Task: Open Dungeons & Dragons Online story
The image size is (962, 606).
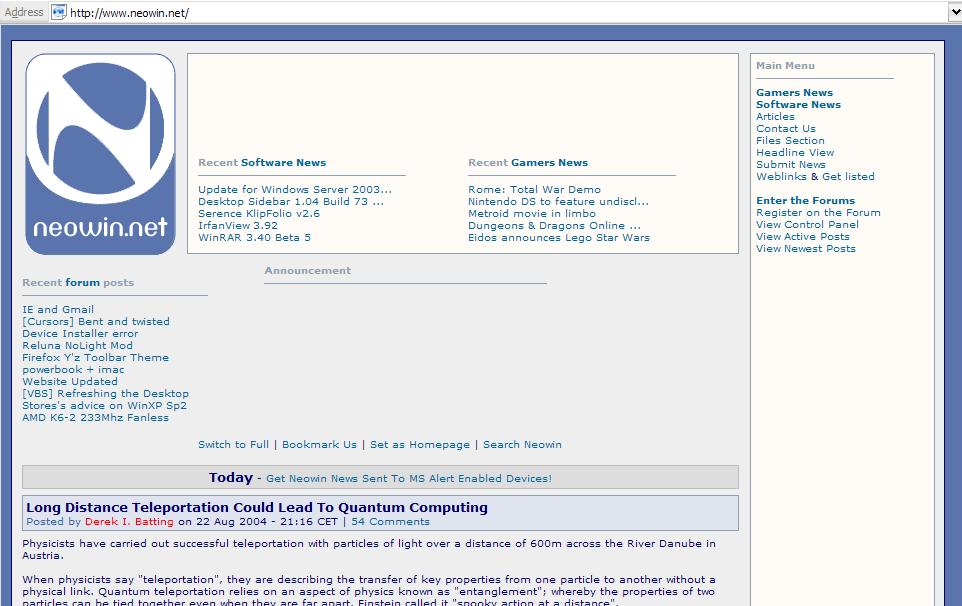Action: tap(554, 225)
